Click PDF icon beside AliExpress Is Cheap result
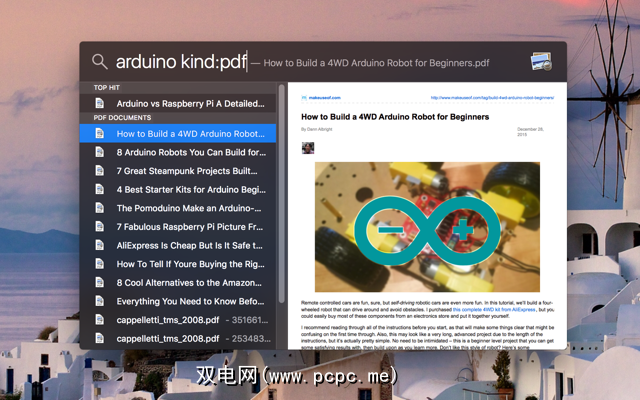640x400 pixels. click(x=100, y=245)
